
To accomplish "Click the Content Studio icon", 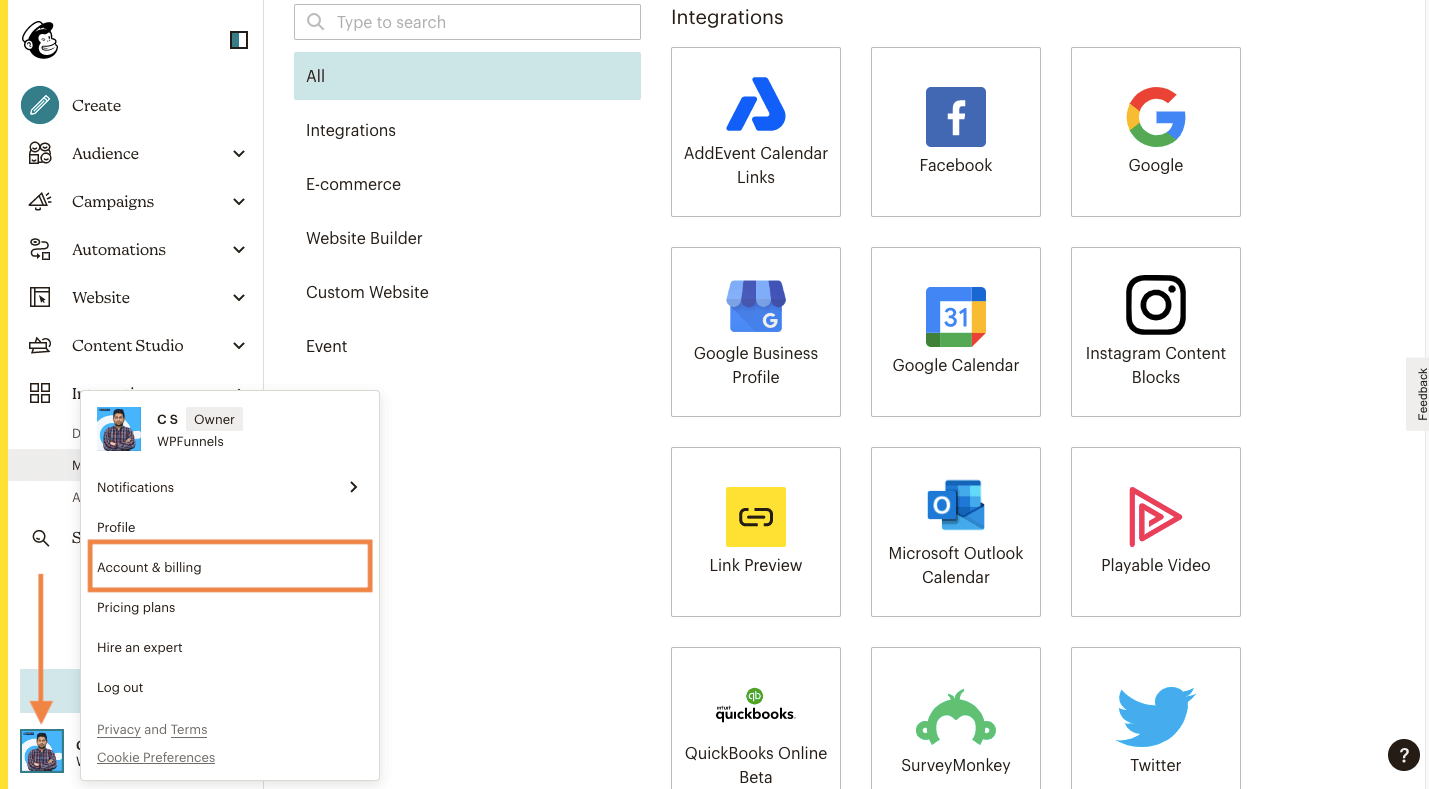I will tap(40, 345).
